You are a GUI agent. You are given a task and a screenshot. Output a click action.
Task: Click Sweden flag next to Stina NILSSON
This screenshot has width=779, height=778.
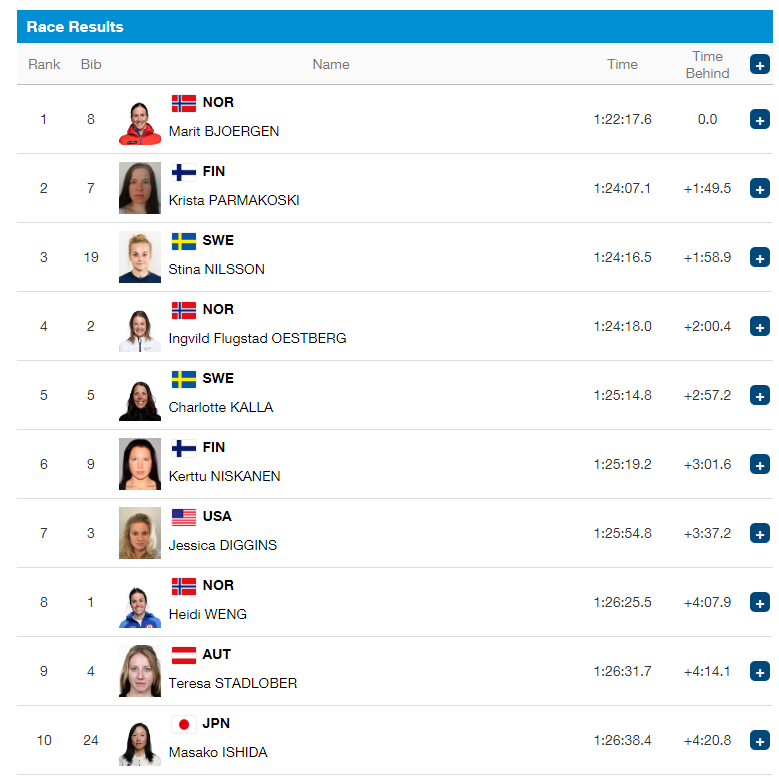point(183,241)
